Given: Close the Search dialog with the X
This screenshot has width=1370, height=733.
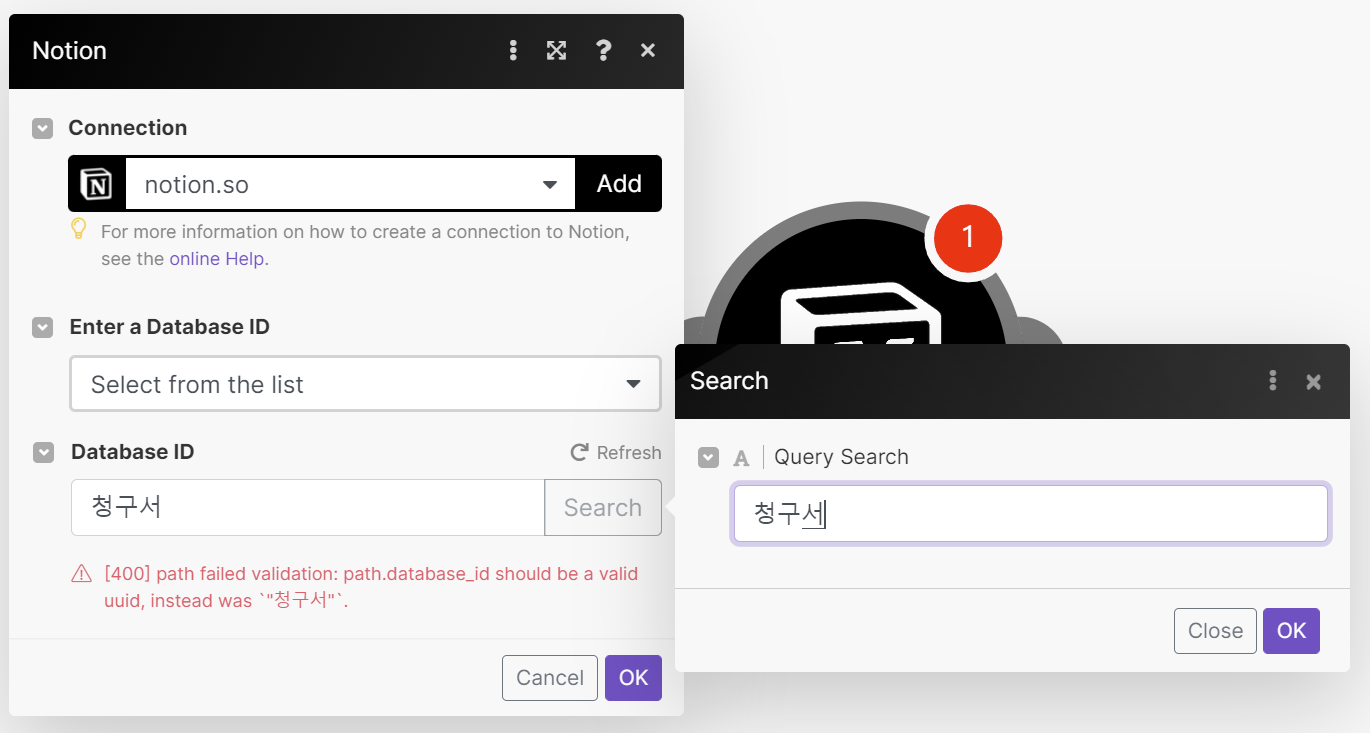Looking at the screenshot, I should [1314, 381].
